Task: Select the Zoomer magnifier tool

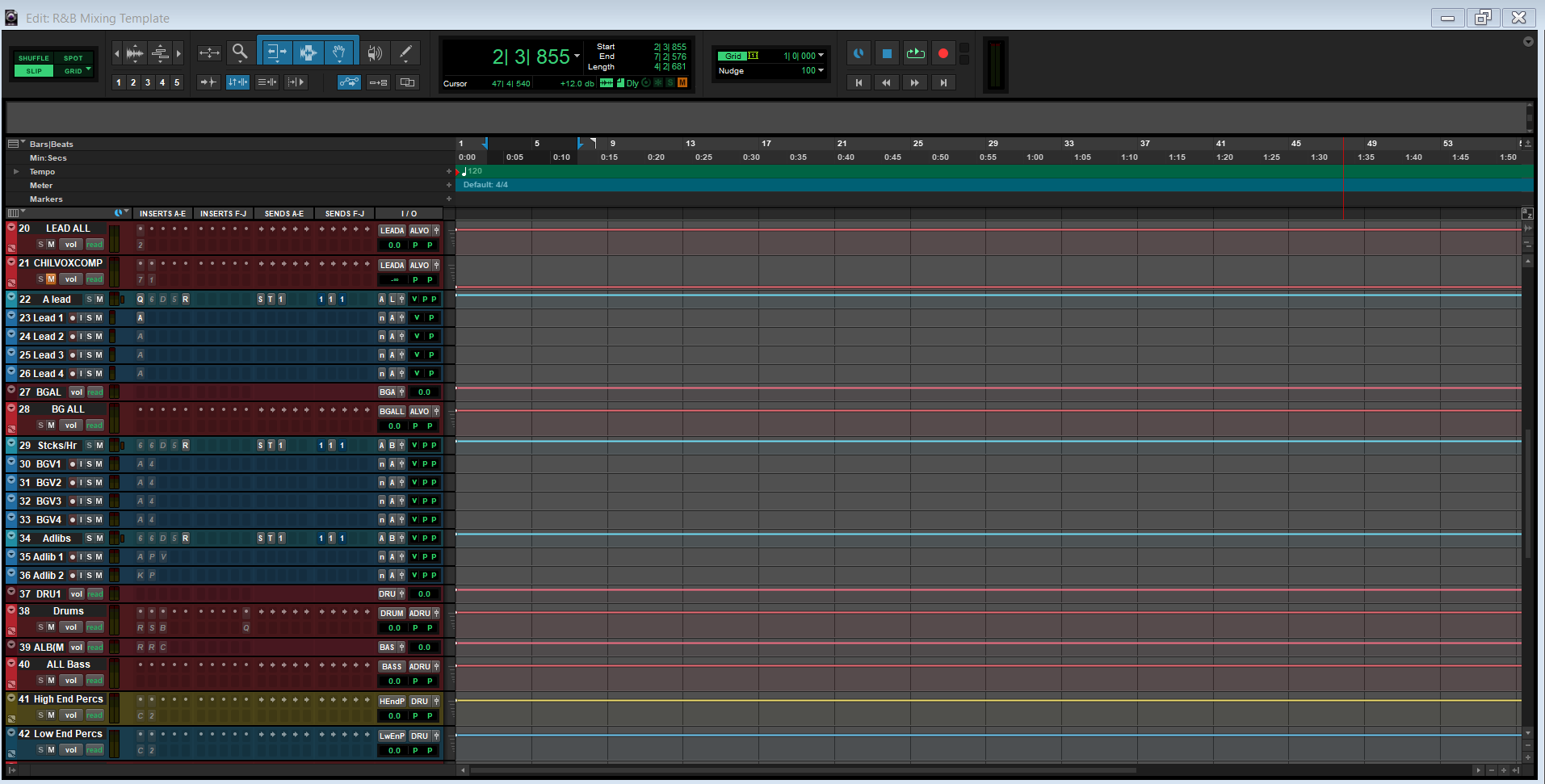Action: 240,53
